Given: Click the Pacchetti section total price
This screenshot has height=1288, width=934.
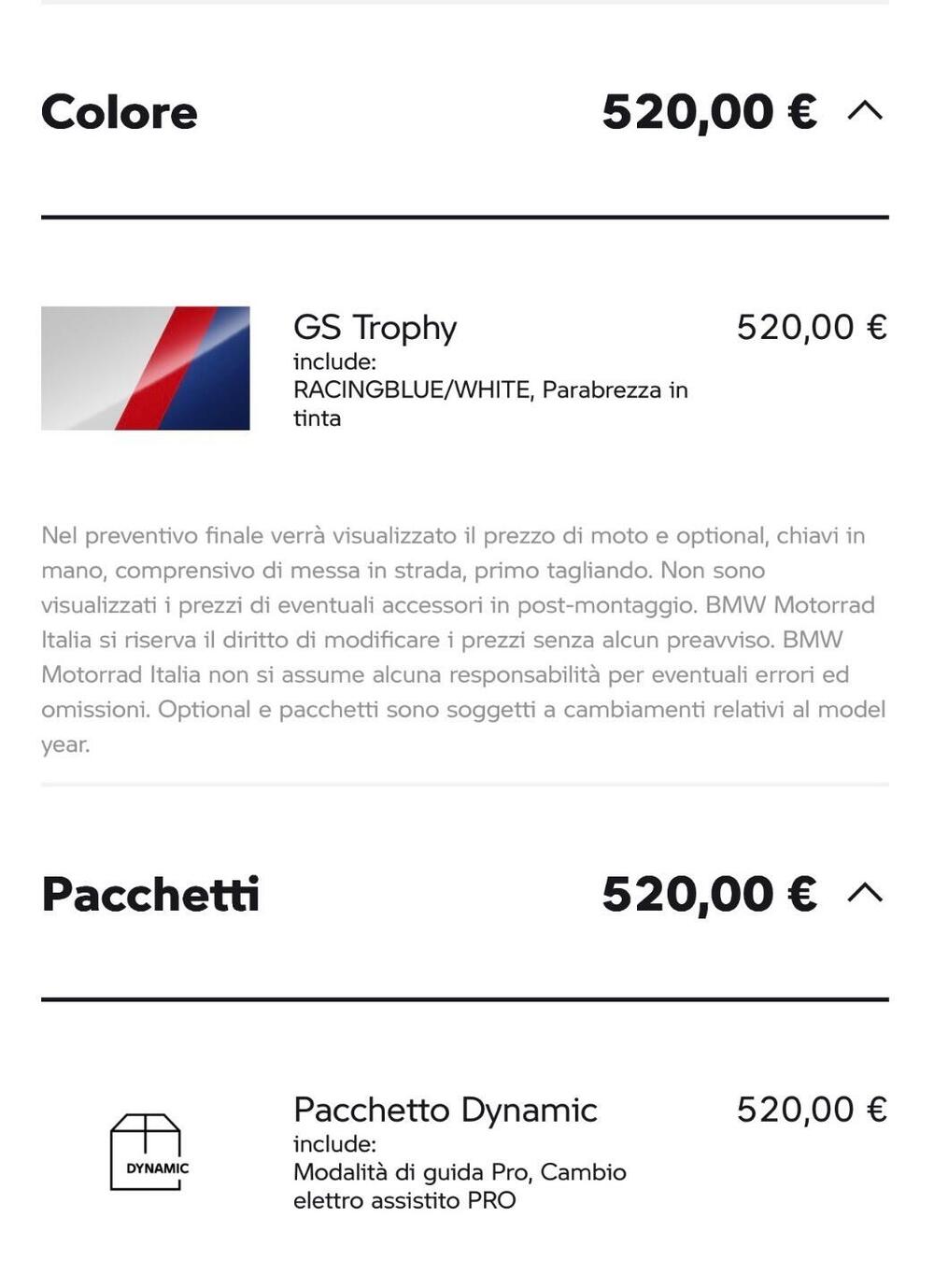Looking at the screenshot, I should 709,894.
